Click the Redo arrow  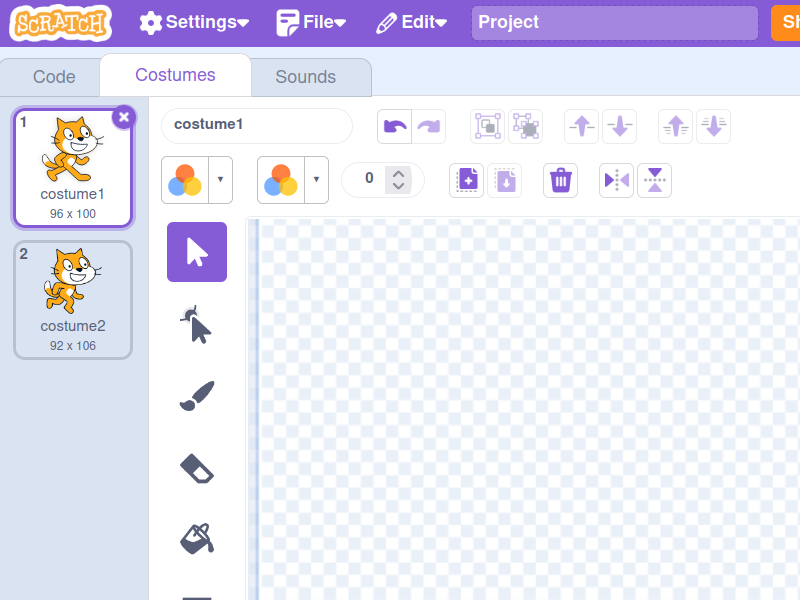click(x=429, y=126)
